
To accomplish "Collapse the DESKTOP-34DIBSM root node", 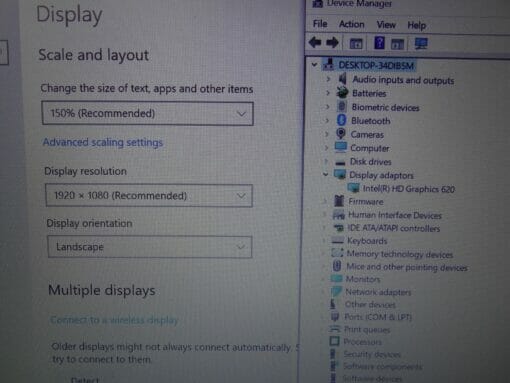I will [x=314, y=64].
